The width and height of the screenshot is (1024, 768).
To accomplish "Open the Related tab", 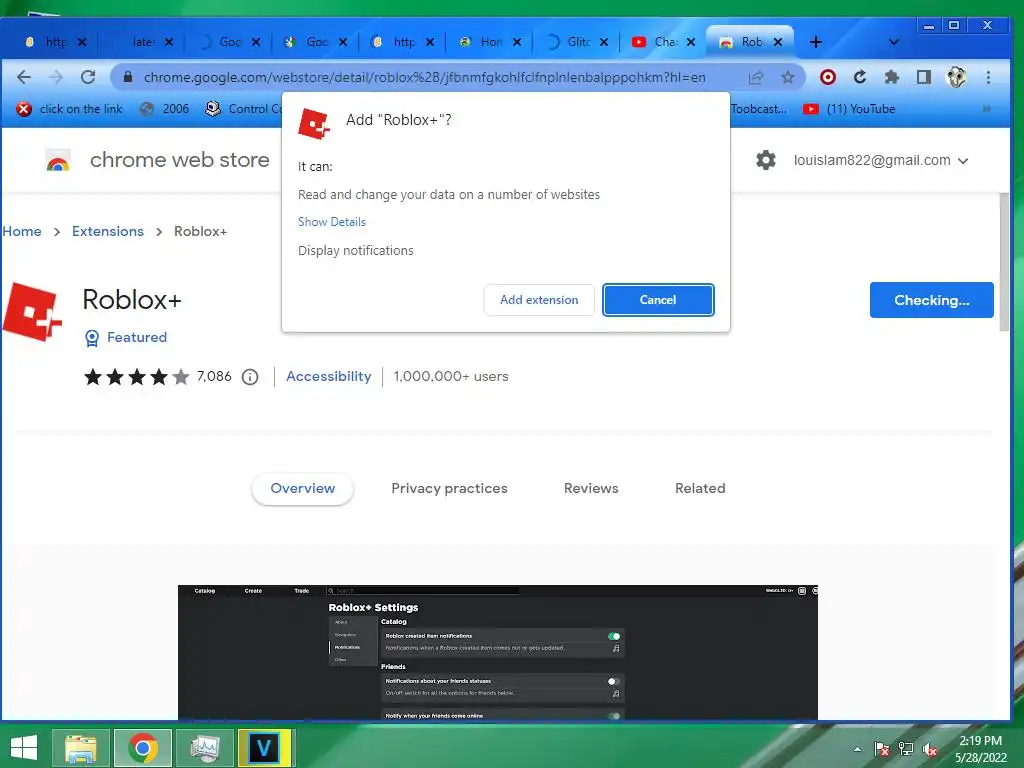I will (x=700, y=488).
